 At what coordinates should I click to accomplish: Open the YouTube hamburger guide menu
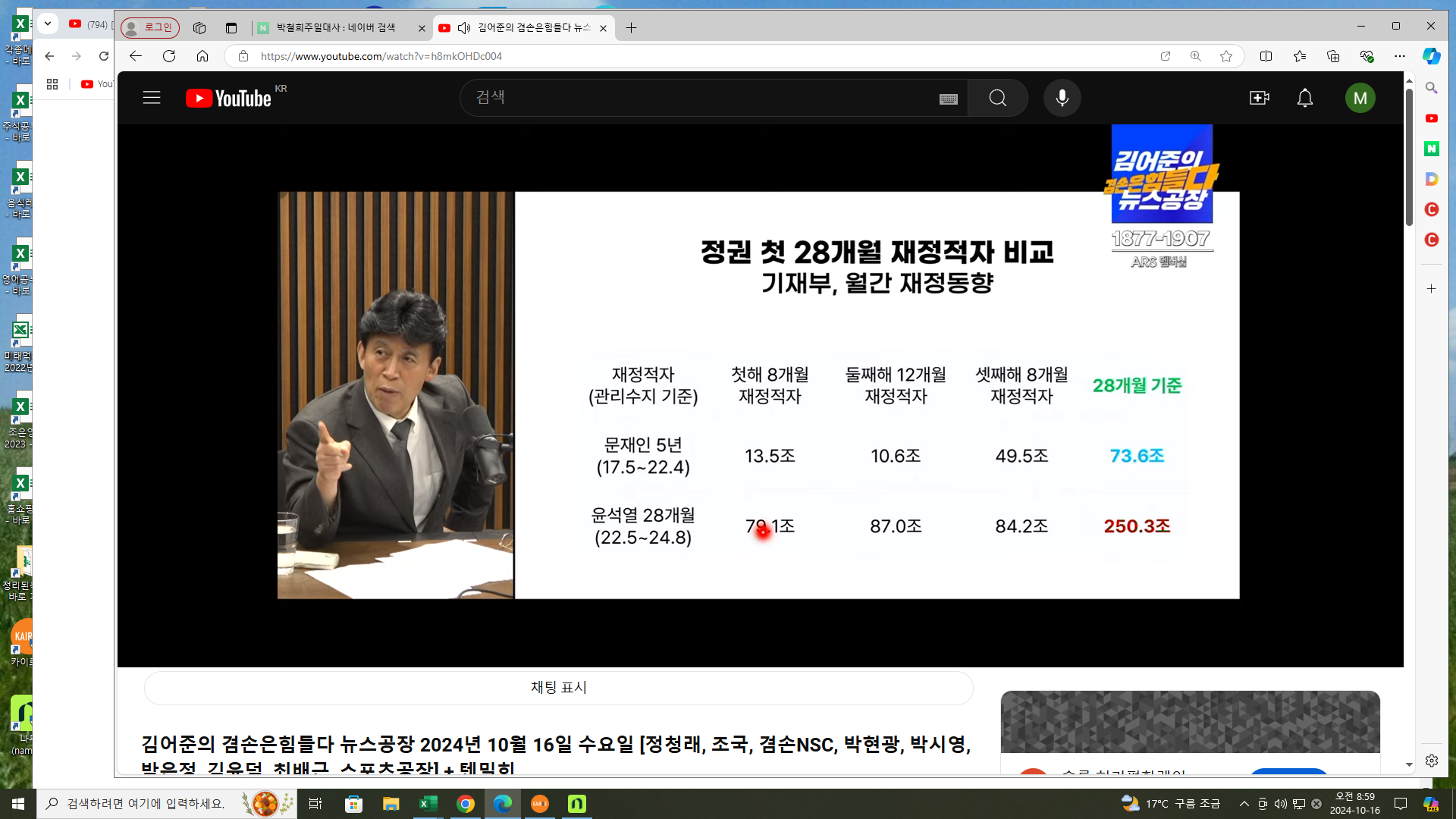152,98
